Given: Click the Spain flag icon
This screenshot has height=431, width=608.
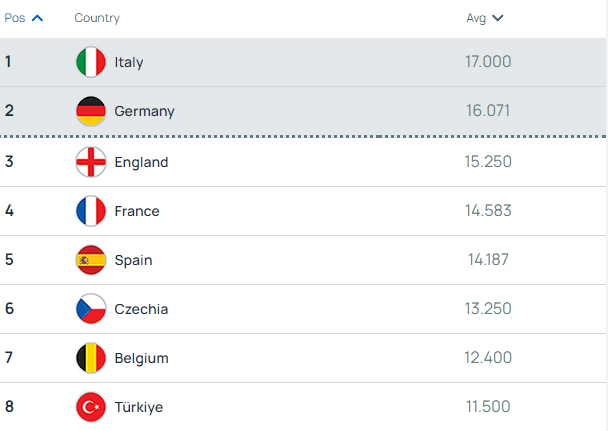Looking at the screenshot, I should (x=91, y=260).
